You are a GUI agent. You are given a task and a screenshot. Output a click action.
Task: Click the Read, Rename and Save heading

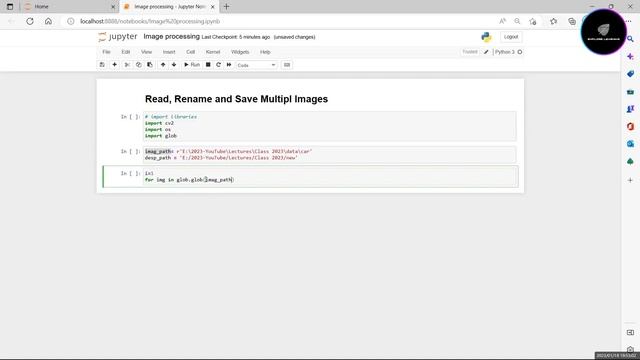pyautogui.click(x=236, y=99)
